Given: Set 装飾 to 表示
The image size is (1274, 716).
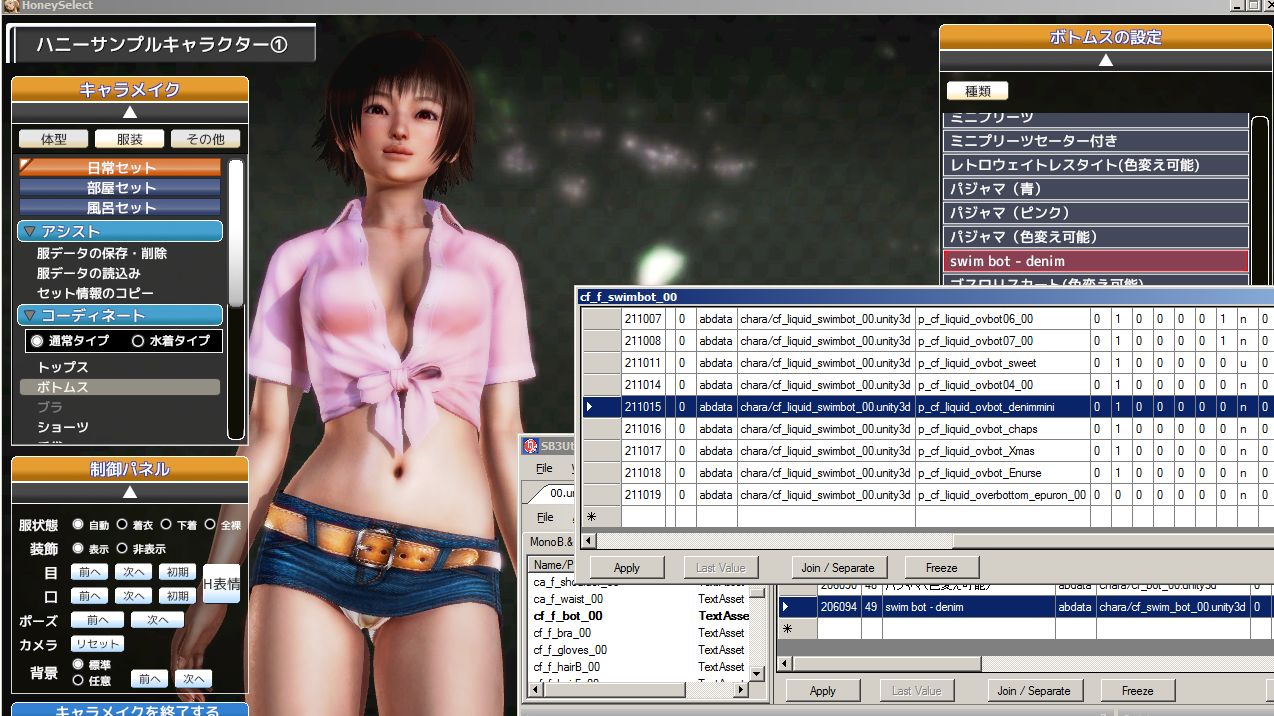Looking at the screenshot, I should coord(78,548).
